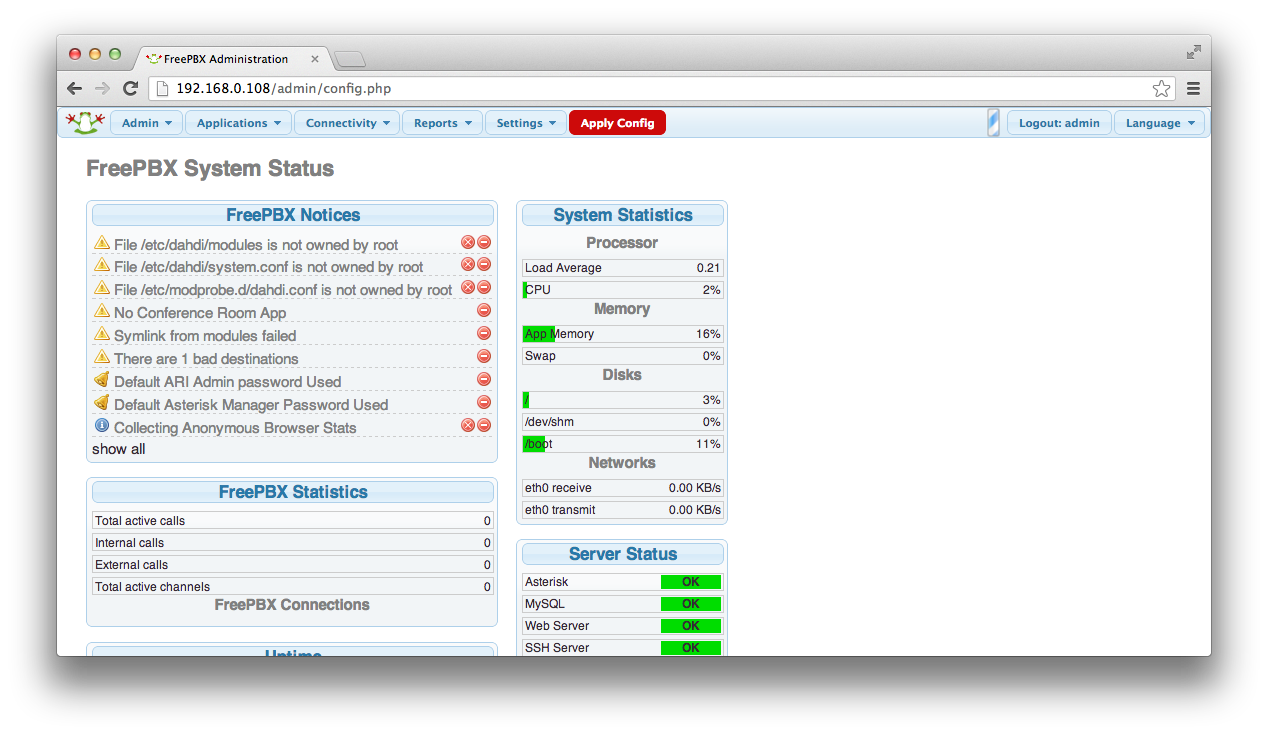Ignore the Collecting Anonymous Browser Stats notice
This screenshot has width=1268, height=735.
tap(484, 426)
